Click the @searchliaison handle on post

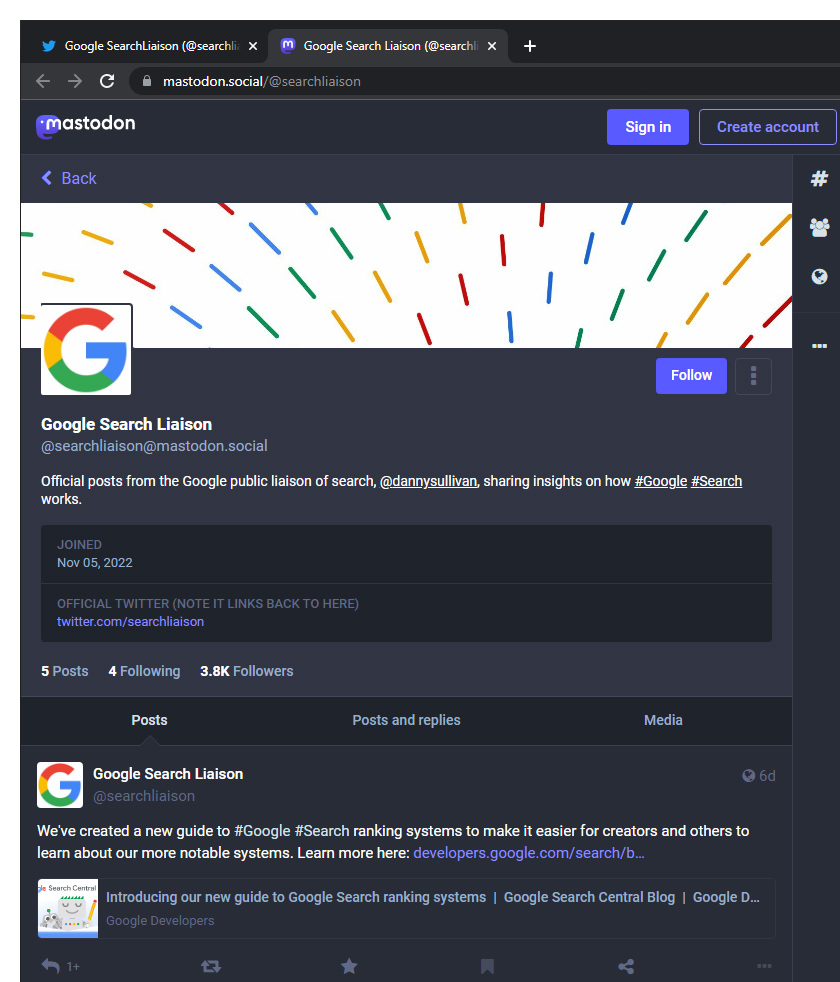[x=144, y=796]
